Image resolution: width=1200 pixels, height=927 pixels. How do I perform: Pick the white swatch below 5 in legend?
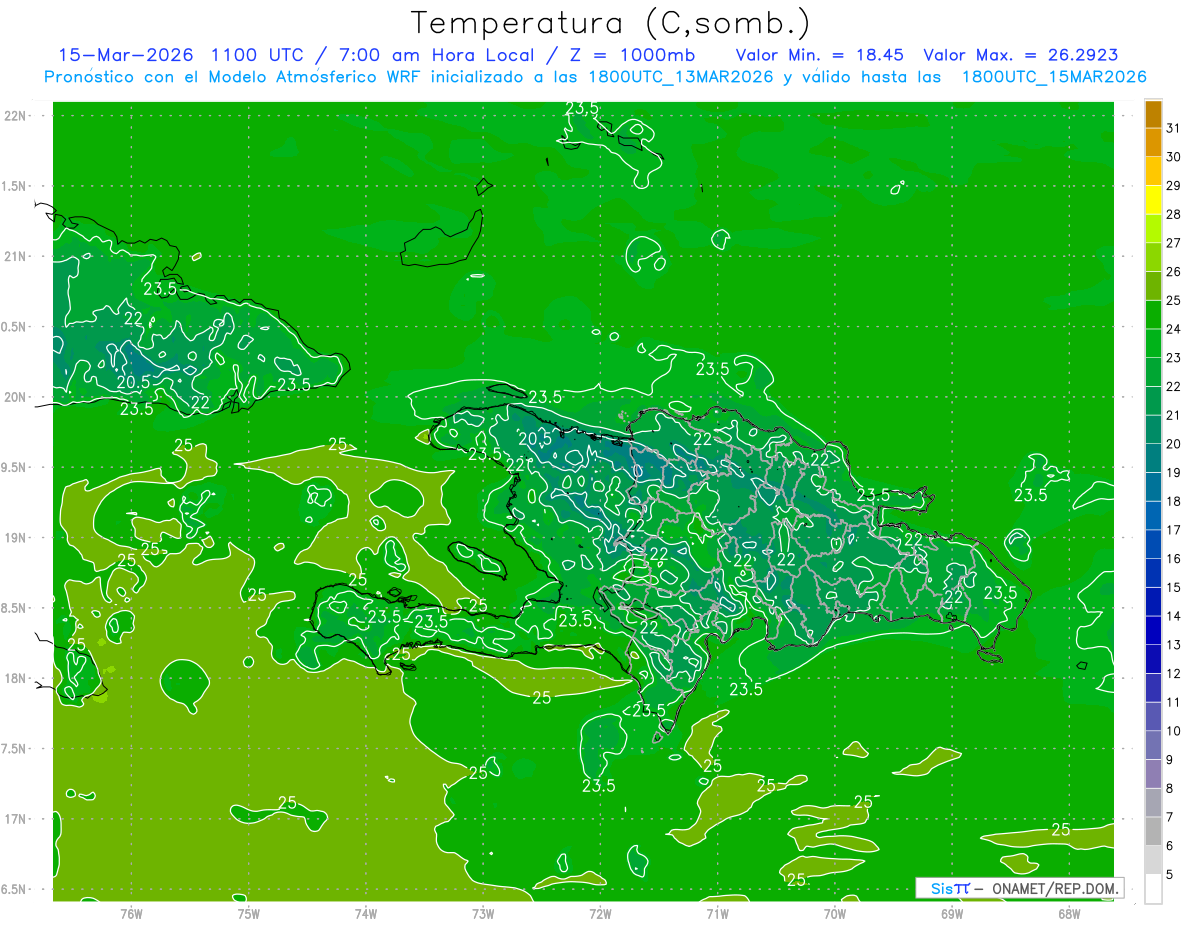(x=1153, y=889)
